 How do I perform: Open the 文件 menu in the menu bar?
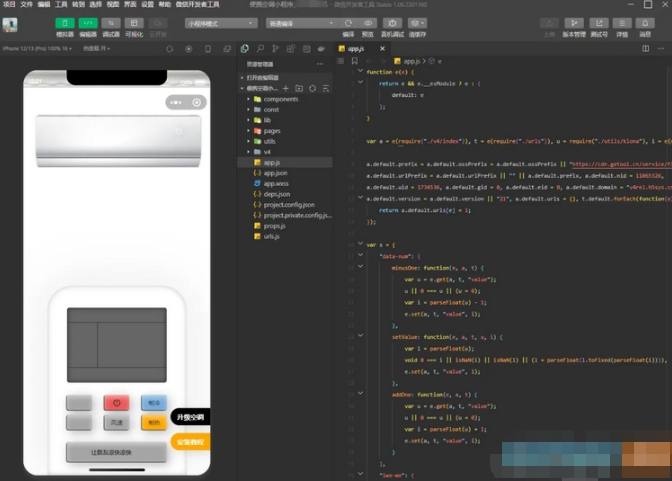pos(27,4)
